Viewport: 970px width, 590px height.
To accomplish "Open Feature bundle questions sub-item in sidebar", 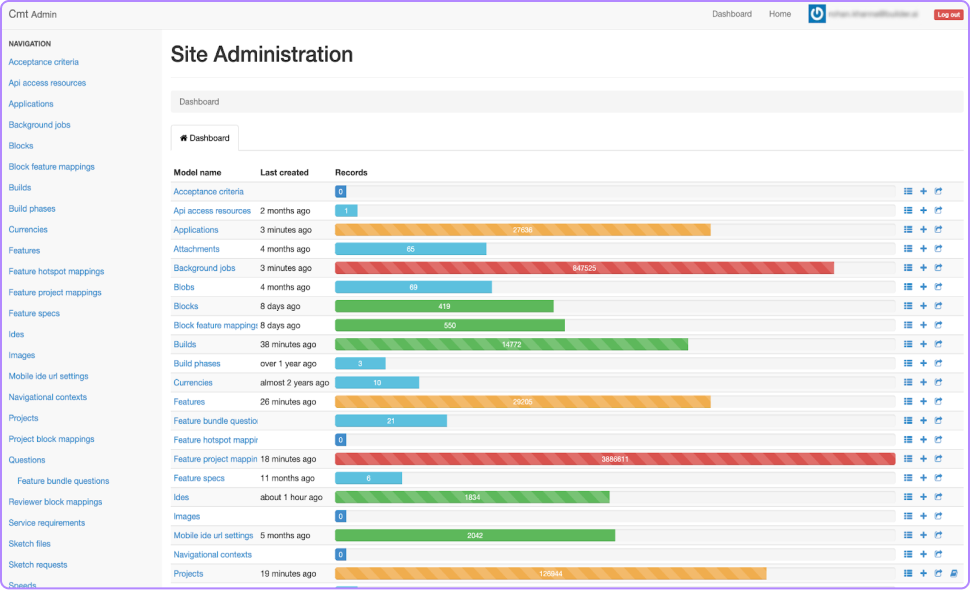I will coord(63,481).
